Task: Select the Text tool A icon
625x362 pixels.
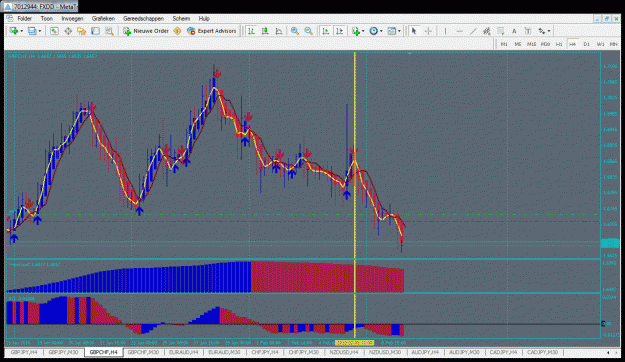Action: point(514,31)
